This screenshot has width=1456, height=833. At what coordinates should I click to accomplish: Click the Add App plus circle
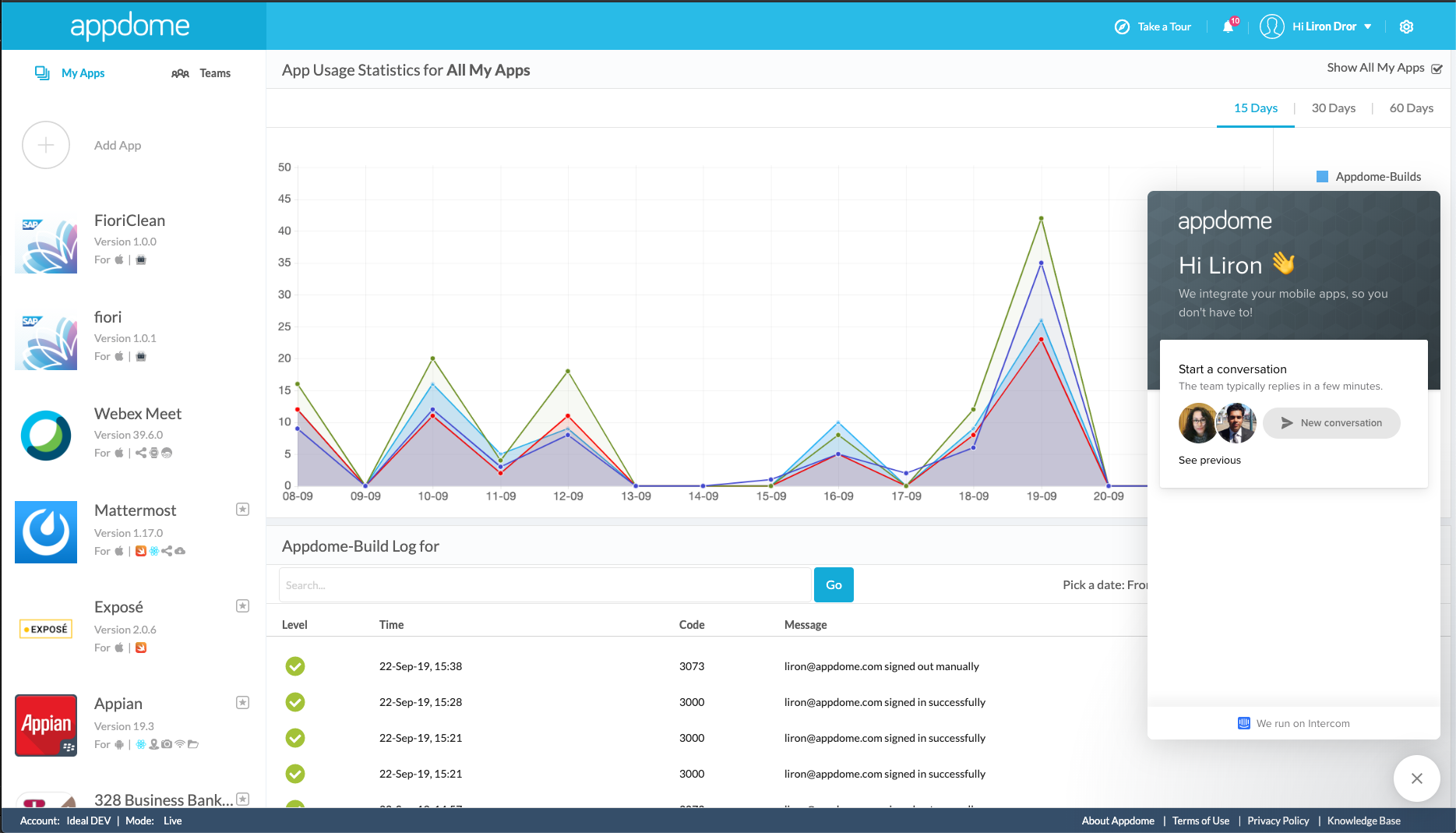(46, 145)
